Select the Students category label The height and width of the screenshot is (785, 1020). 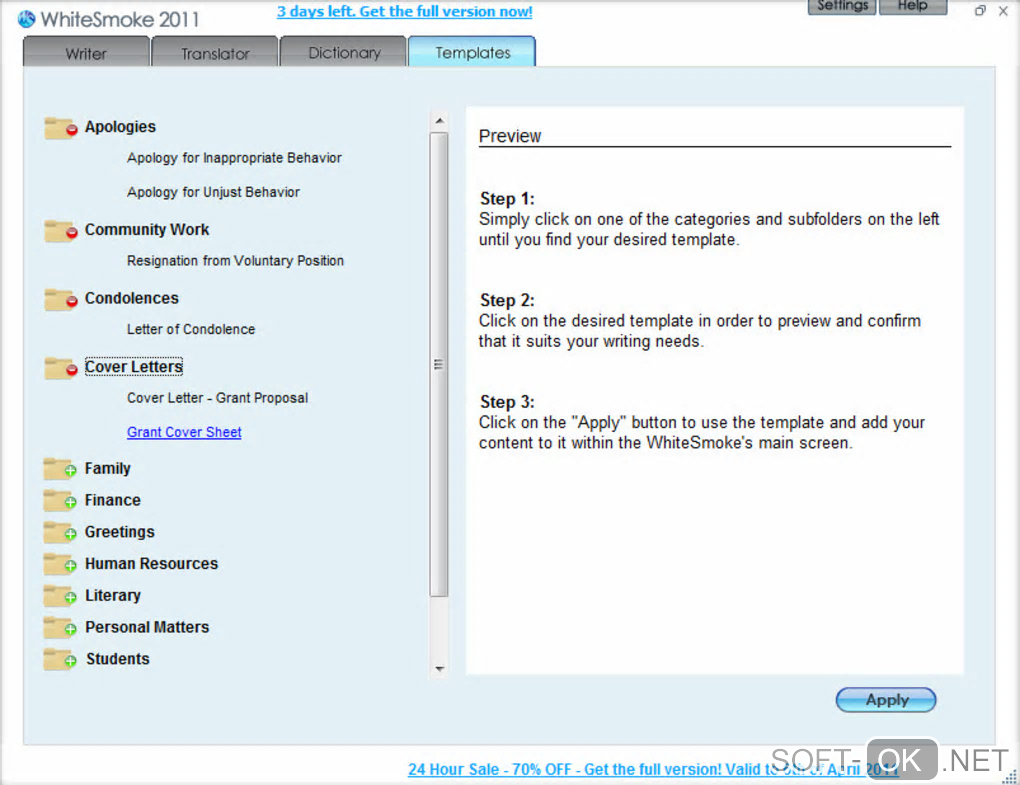click(118, 659)
